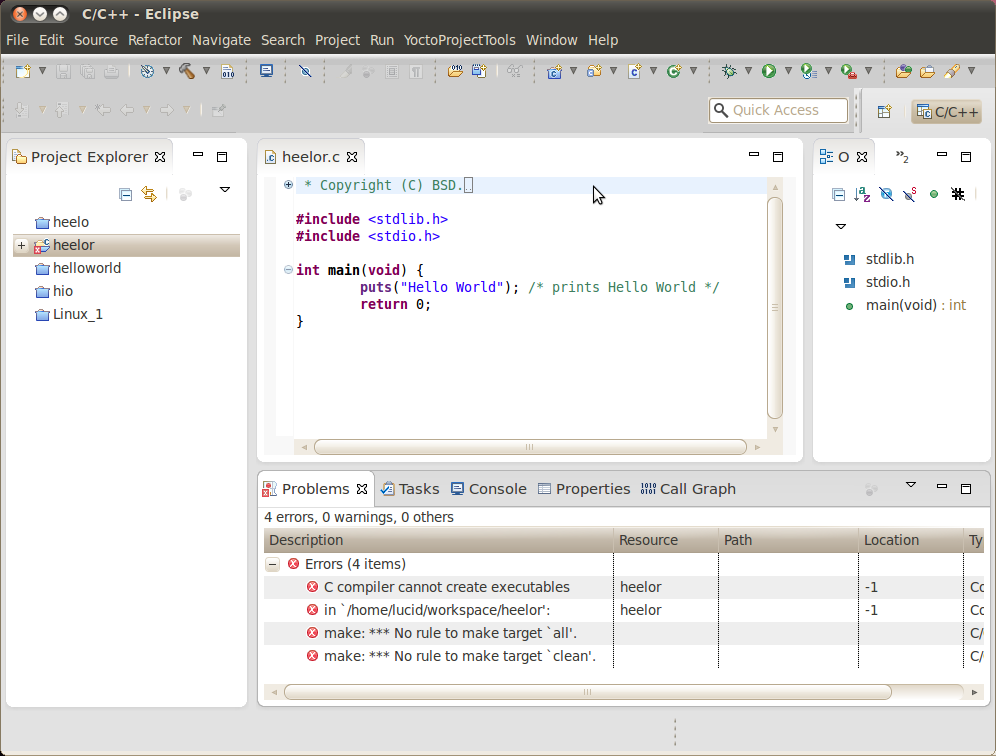Sort the Outline alphabetically

(862, 194)
